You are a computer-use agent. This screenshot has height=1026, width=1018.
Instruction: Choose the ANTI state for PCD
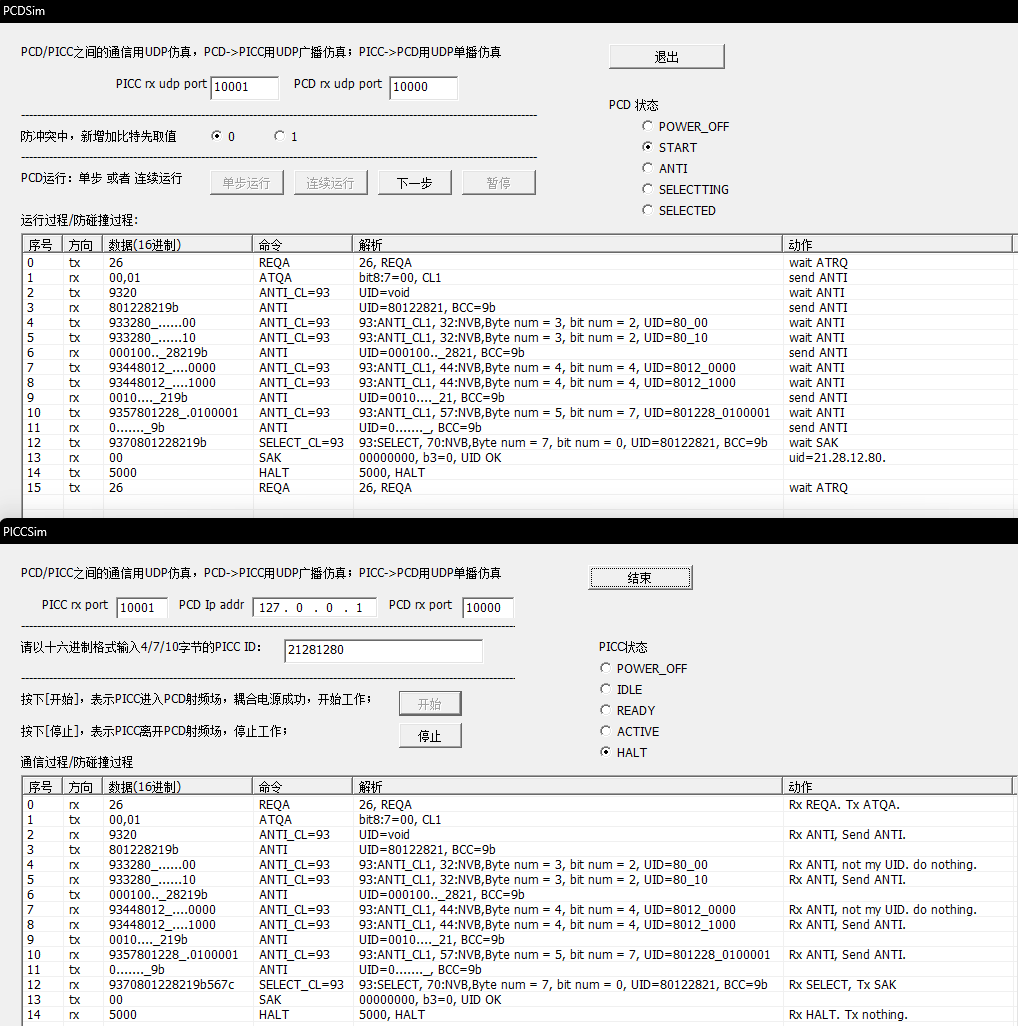click(x=648, y=169)
